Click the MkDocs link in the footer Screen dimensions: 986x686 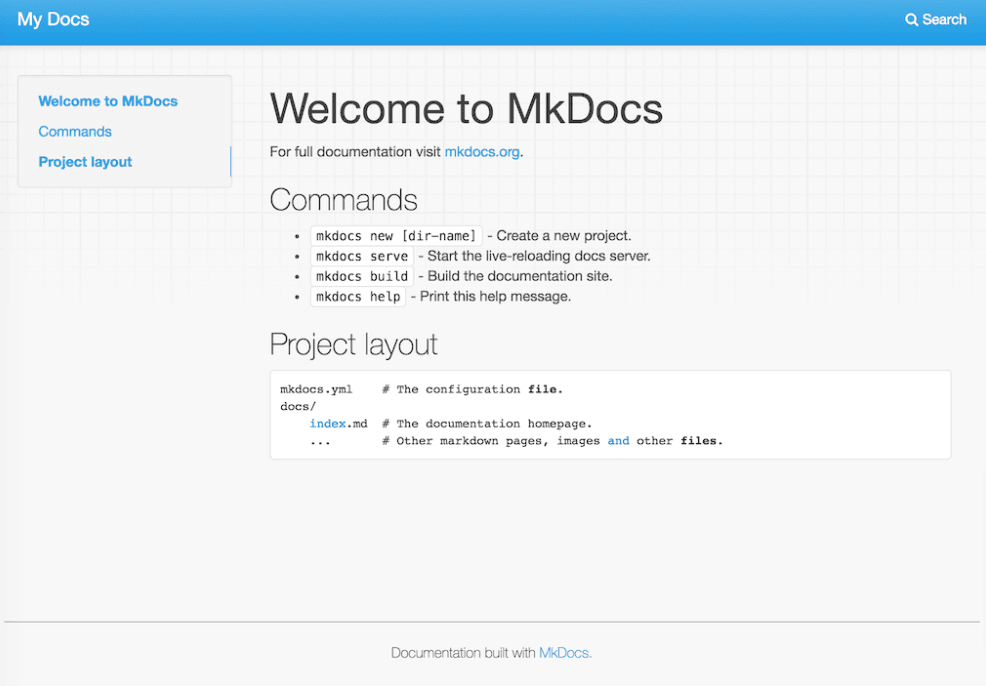[564, 652]
